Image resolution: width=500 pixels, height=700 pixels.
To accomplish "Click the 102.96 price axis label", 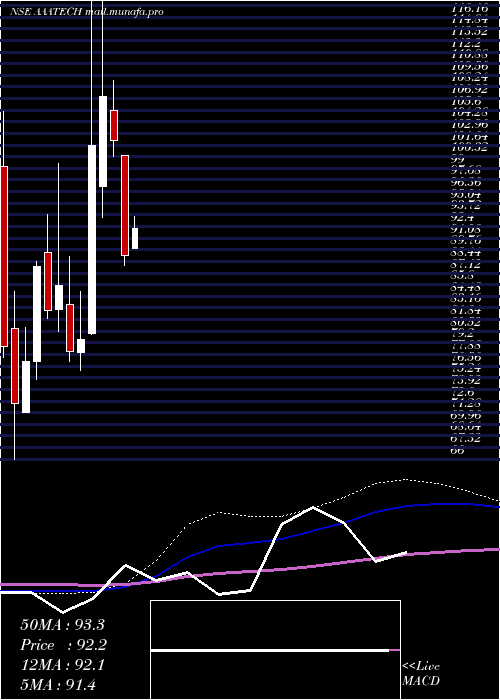I will [x=469, y=124].
